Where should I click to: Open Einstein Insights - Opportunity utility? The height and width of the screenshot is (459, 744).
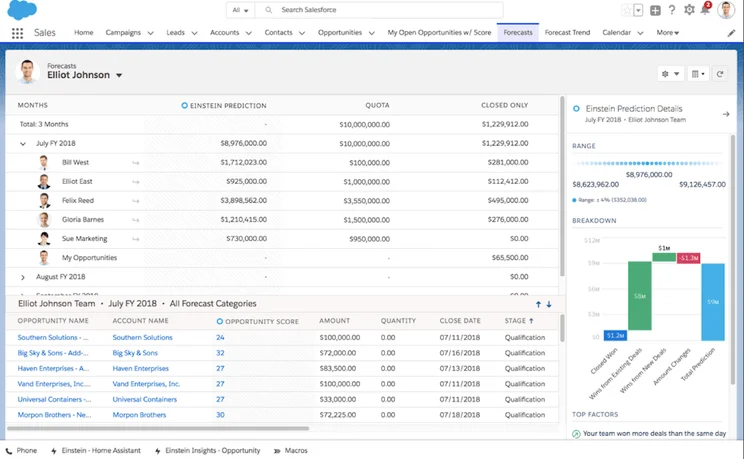(x=207, y=450)
